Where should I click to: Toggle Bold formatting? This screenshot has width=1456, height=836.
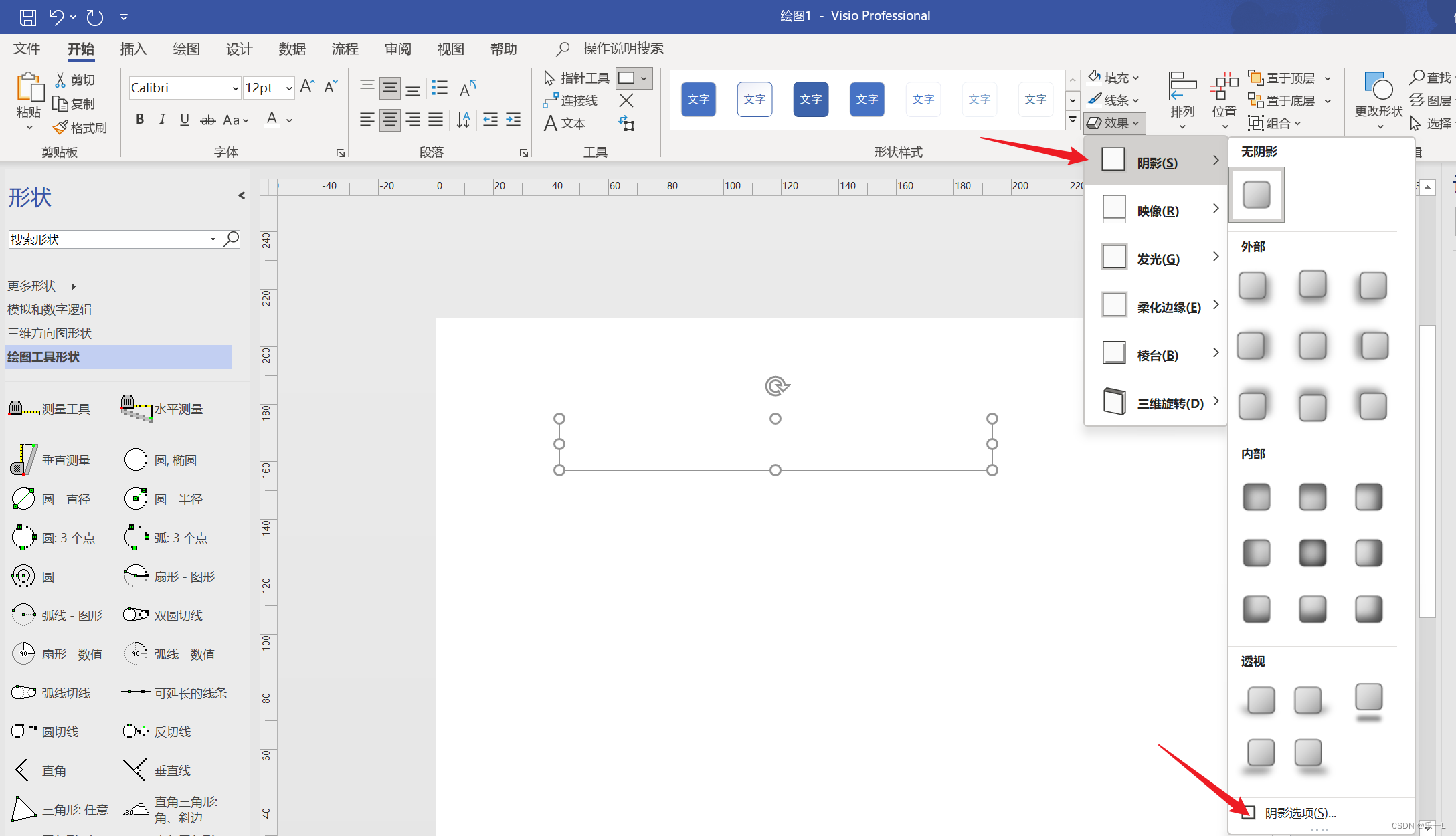point(139,120)
